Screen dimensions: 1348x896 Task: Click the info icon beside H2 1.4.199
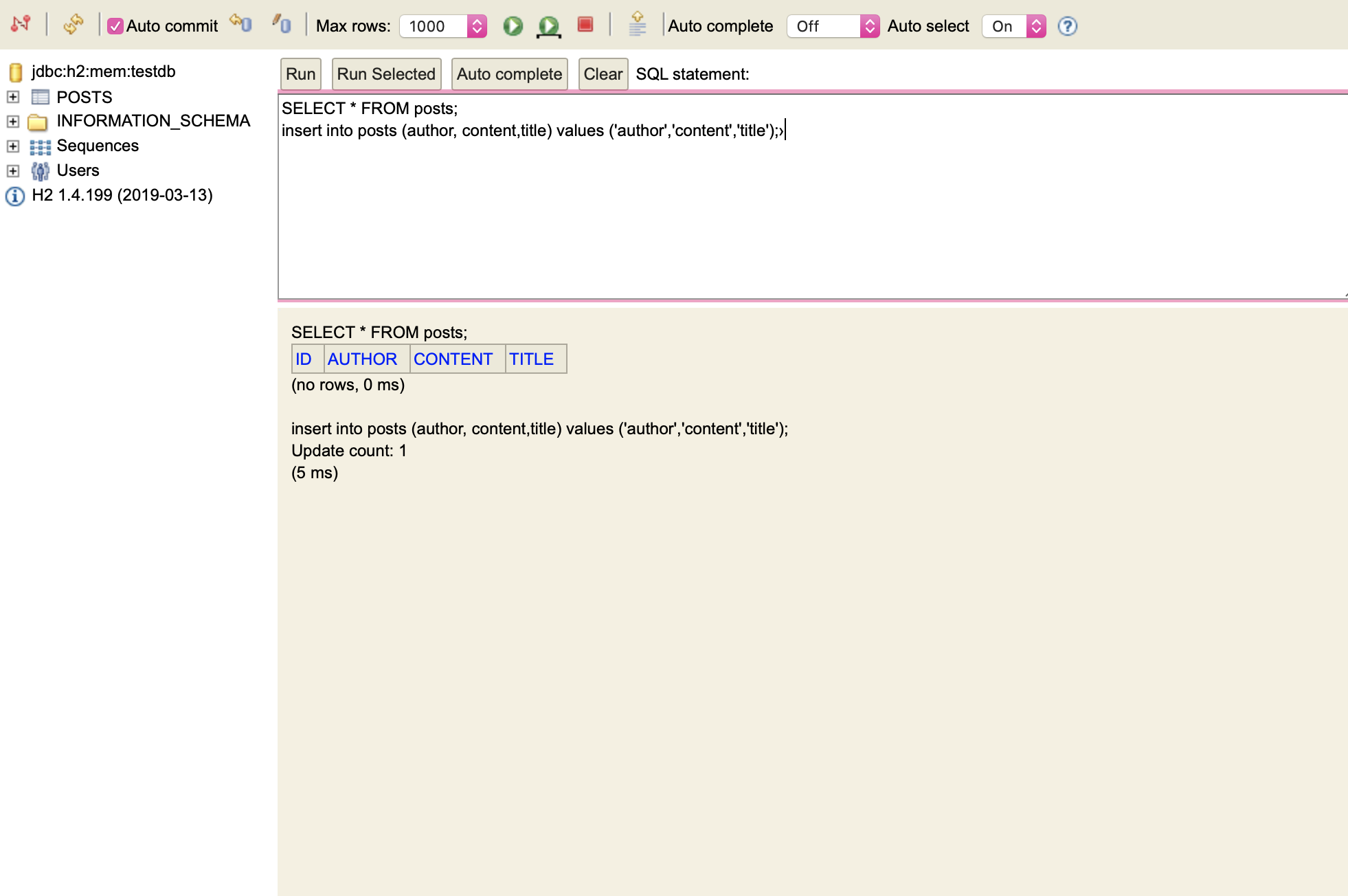(x=15, y=196)
